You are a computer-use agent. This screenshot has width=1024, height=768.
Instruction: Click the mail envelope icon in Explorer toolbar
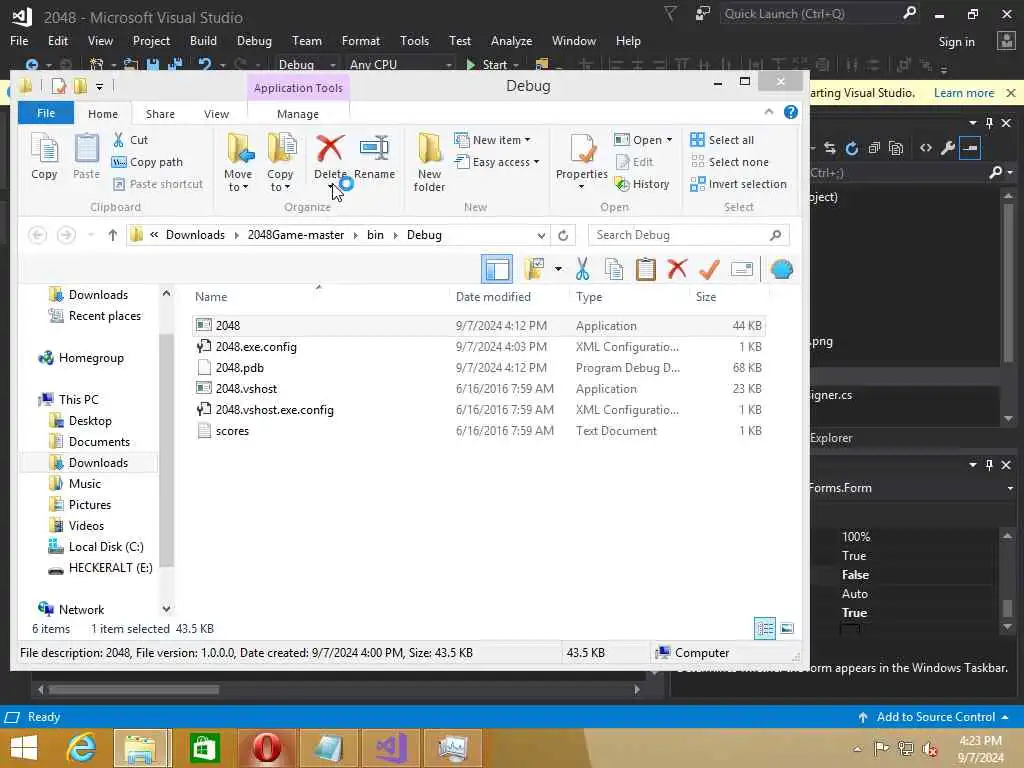tap(742, 269)
